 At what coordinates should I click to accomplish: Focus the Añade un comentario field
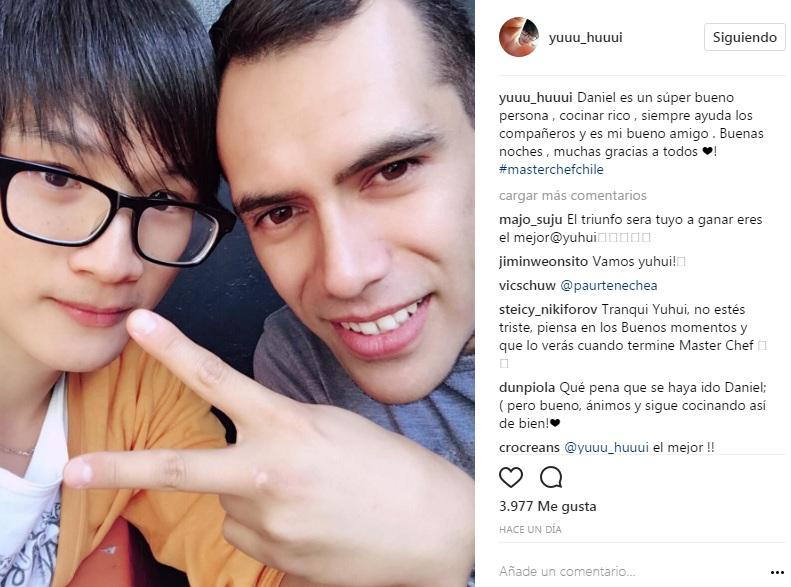pos(631,572)
